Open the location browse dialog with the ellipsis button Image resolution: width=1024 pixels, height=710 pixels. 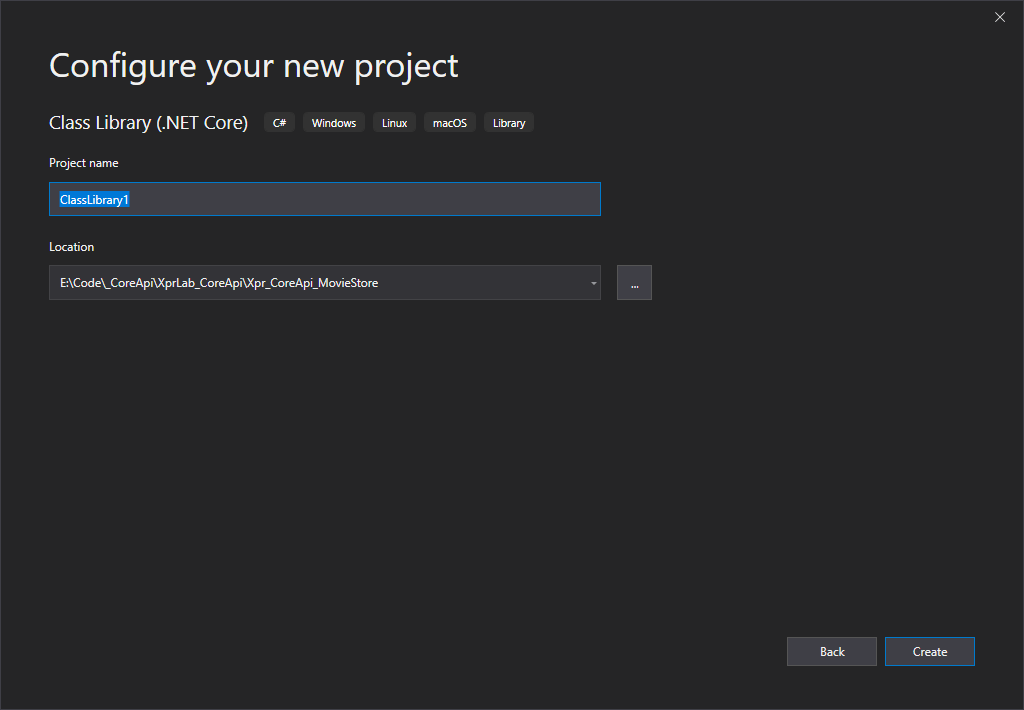[634, 282]
